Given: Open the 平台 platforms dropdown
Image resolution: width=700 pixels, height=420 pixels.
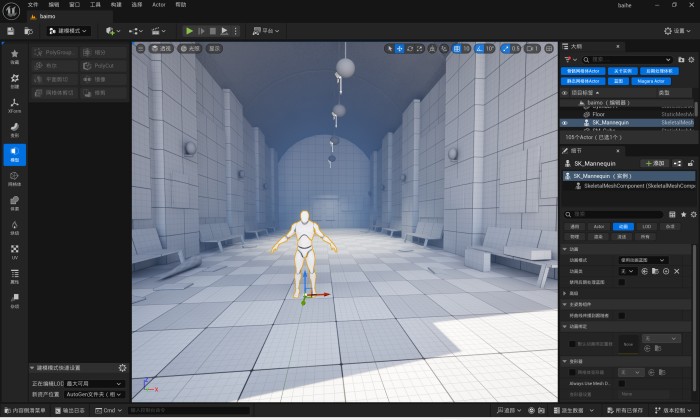Looking at the screenshot, I should [x=266, y=31].
